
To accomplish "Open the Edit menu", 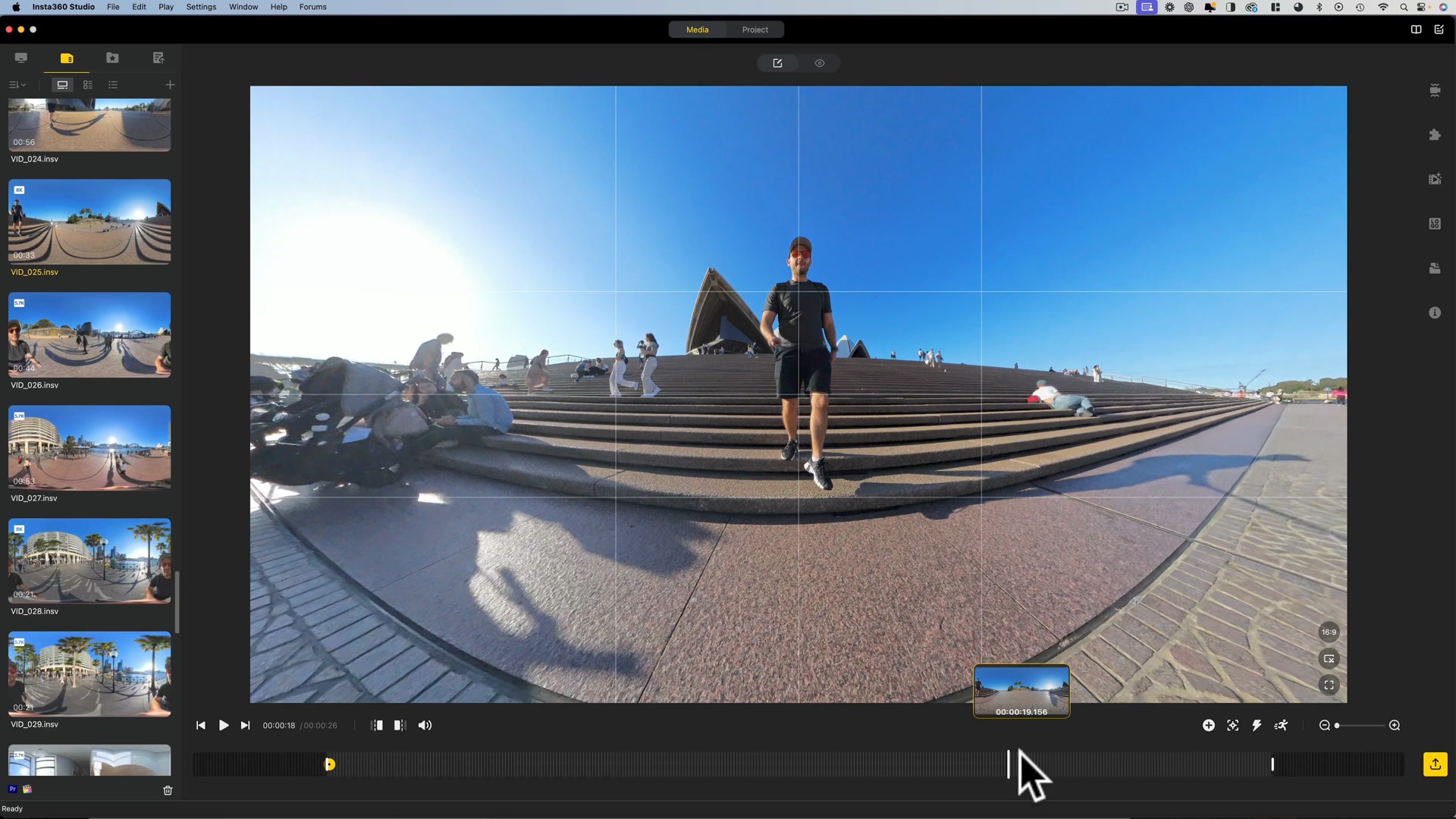I will [x=139, y=7].
